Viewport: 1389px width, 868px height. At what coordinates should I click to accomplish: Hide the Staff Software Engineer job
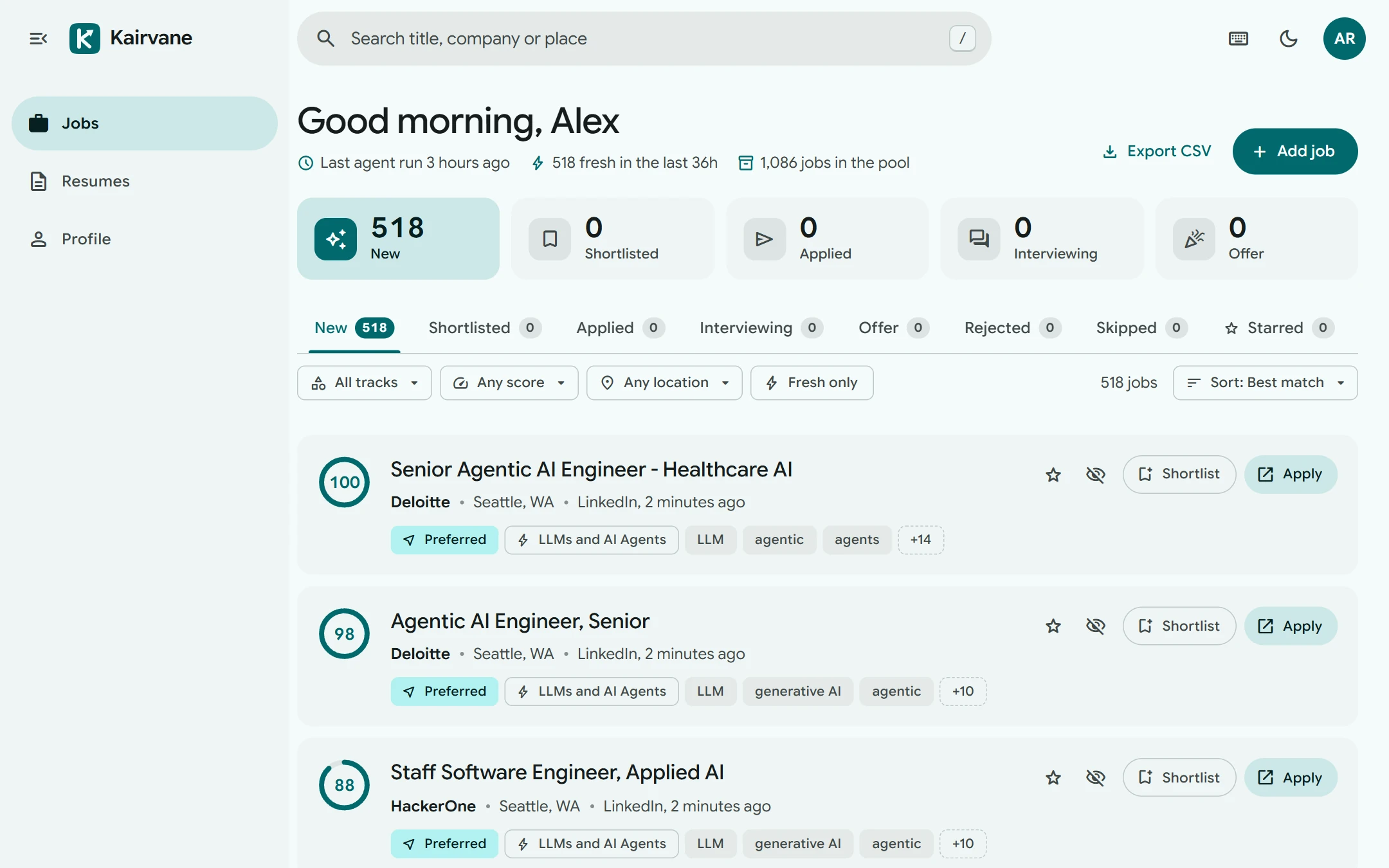(1096, 778)
